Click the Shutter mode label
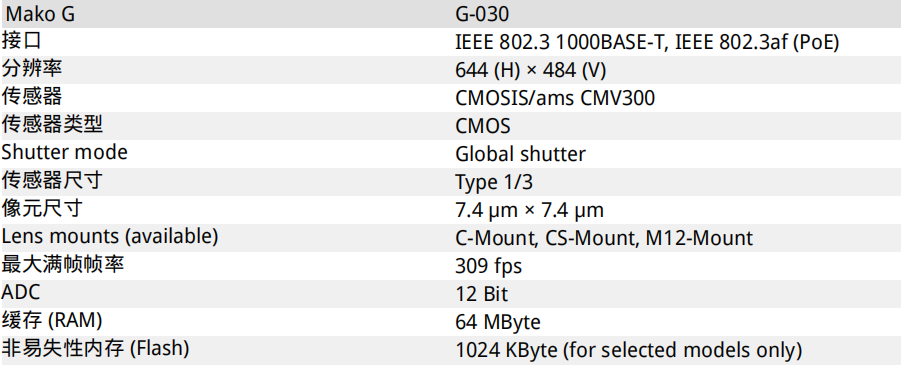Image resolution: width=904 pixels, height=366 pixels. click(x=65, y=152)
